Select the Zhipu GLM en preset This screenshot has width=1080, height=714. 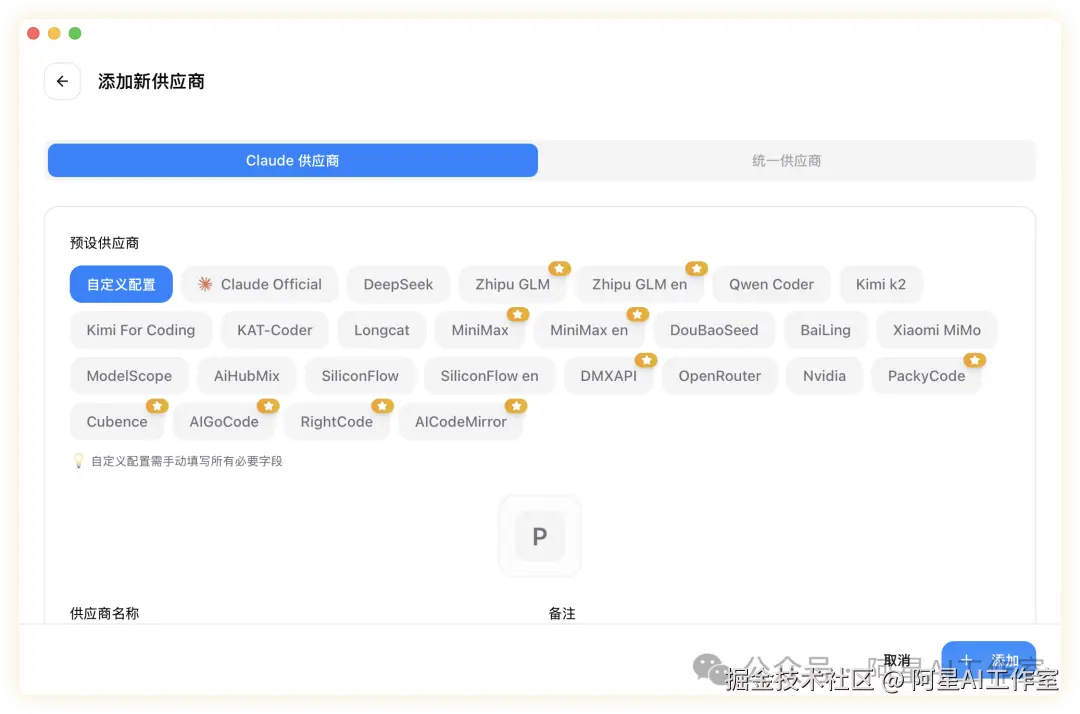[639, 284]
